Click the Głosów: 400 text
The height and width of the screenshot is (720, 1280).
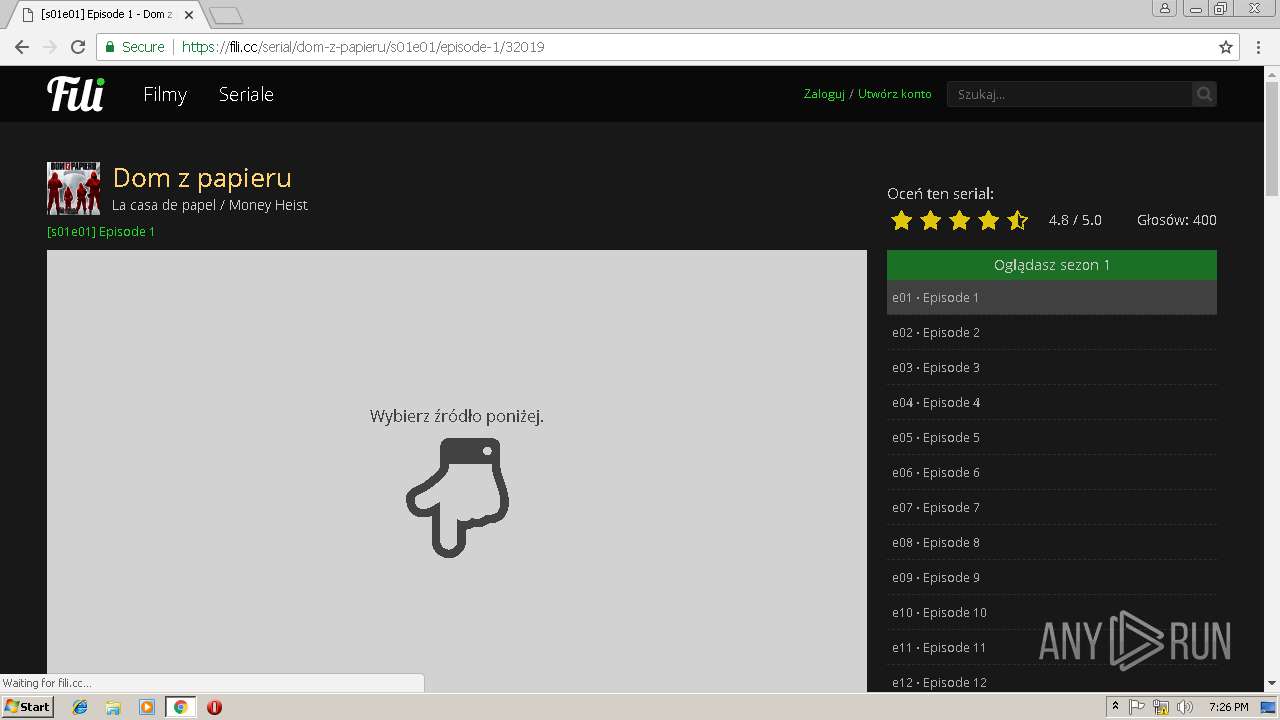coord(1177,220)
